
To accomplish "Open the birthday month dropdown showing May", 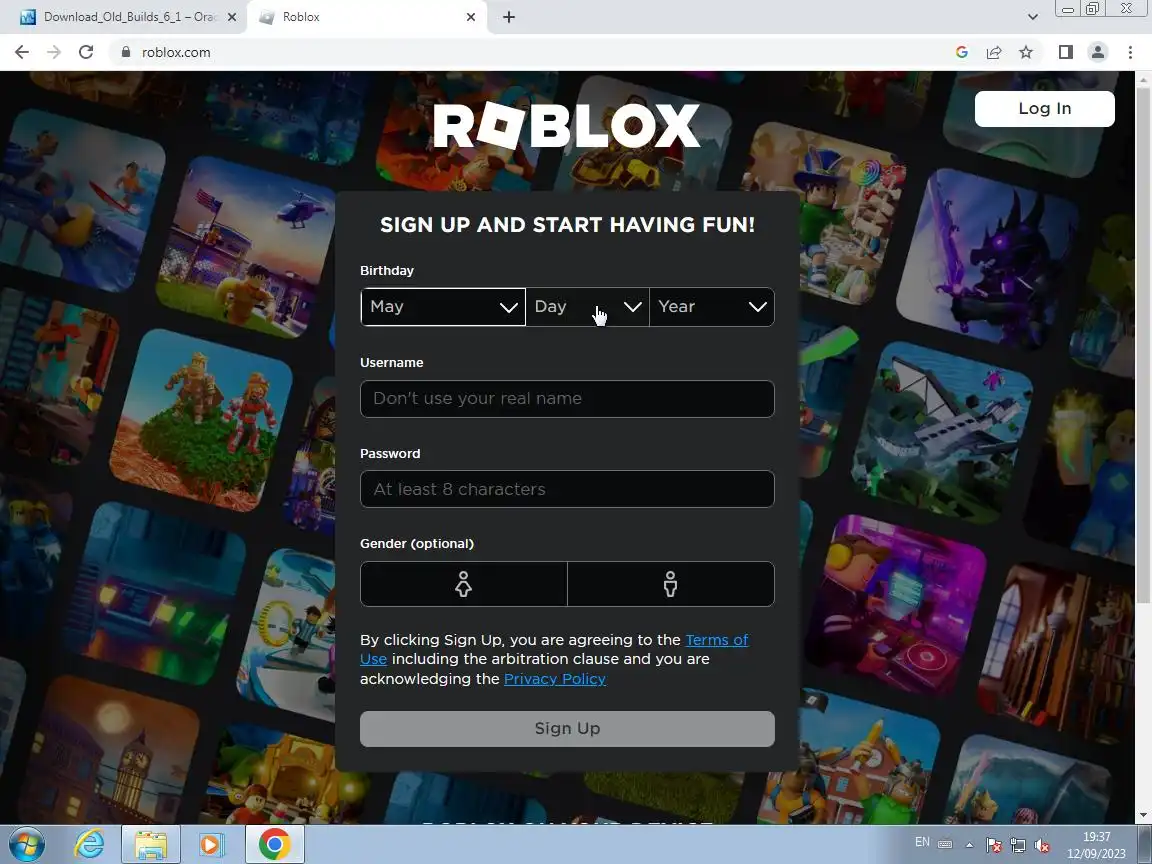I will (443, 307).
